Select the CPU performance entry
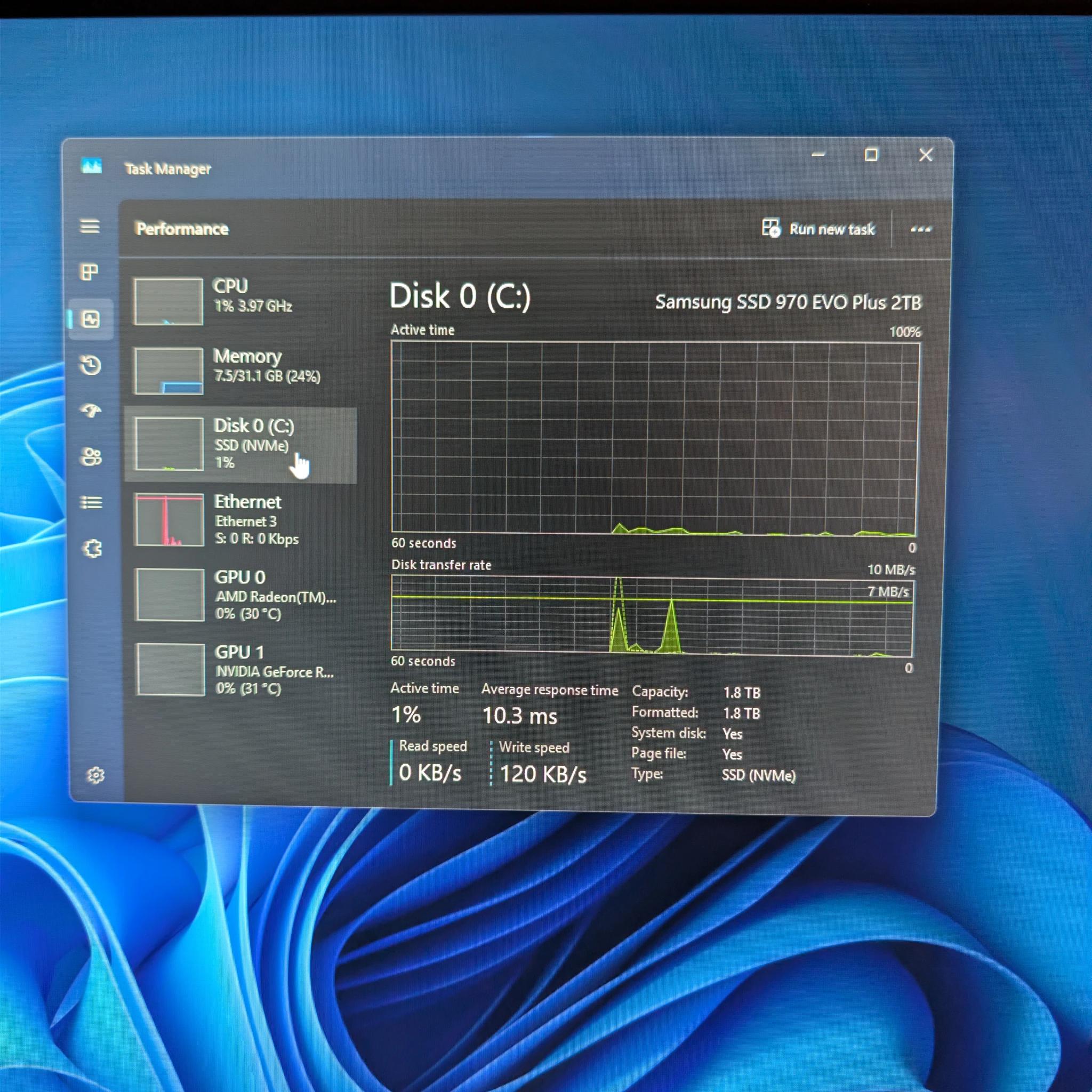1092x1092 pixels. [242, 301]
